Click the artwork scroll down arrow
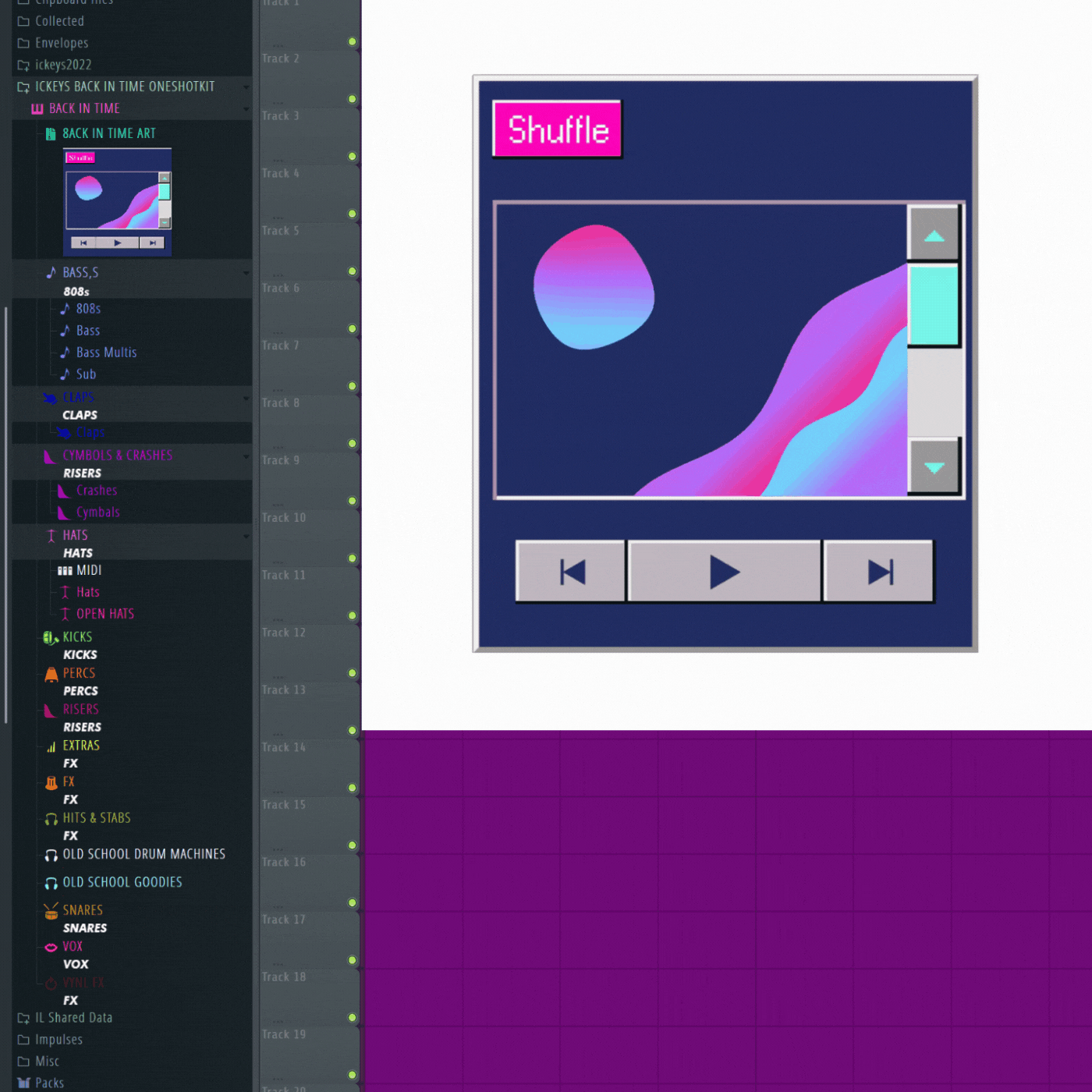 click(934, 466)
